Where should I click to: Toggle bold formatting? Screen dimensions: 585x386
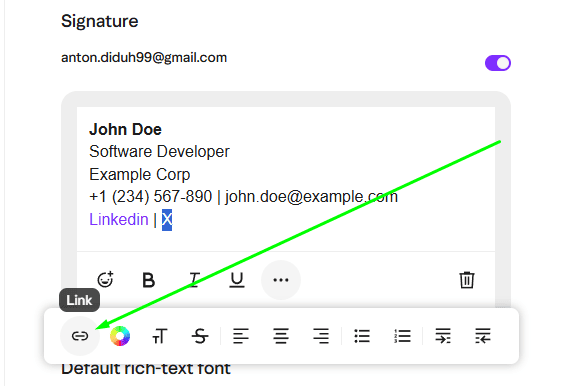click(148, 280)
